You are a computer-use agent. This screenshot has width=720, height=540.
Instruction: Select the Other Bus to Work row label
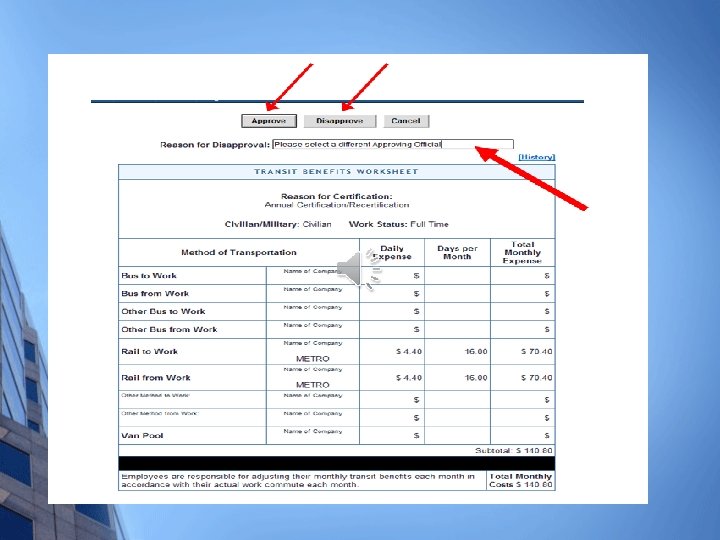coord(163,311)
